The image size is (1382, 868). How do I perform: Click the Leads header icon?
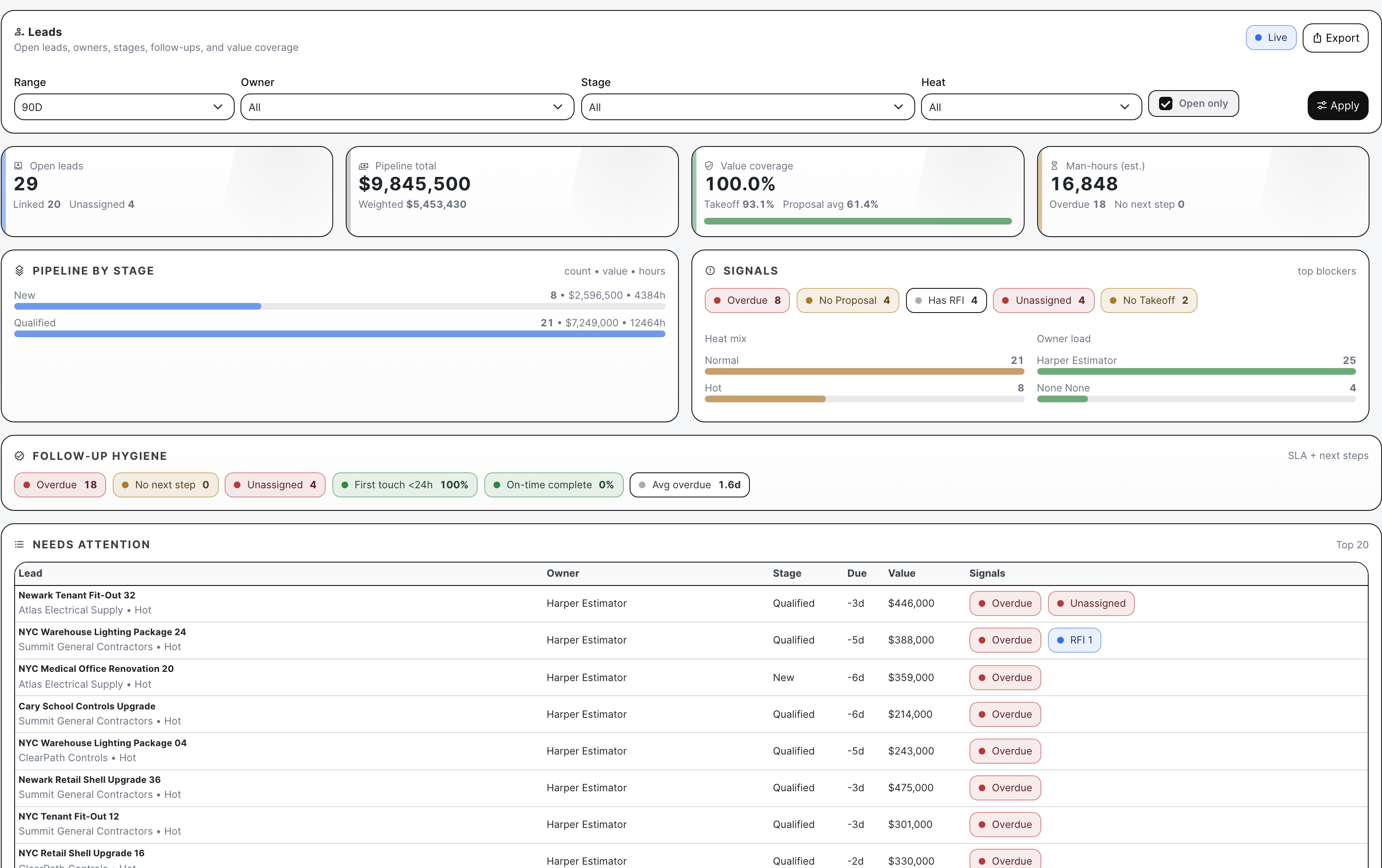(x=19, y=32)
